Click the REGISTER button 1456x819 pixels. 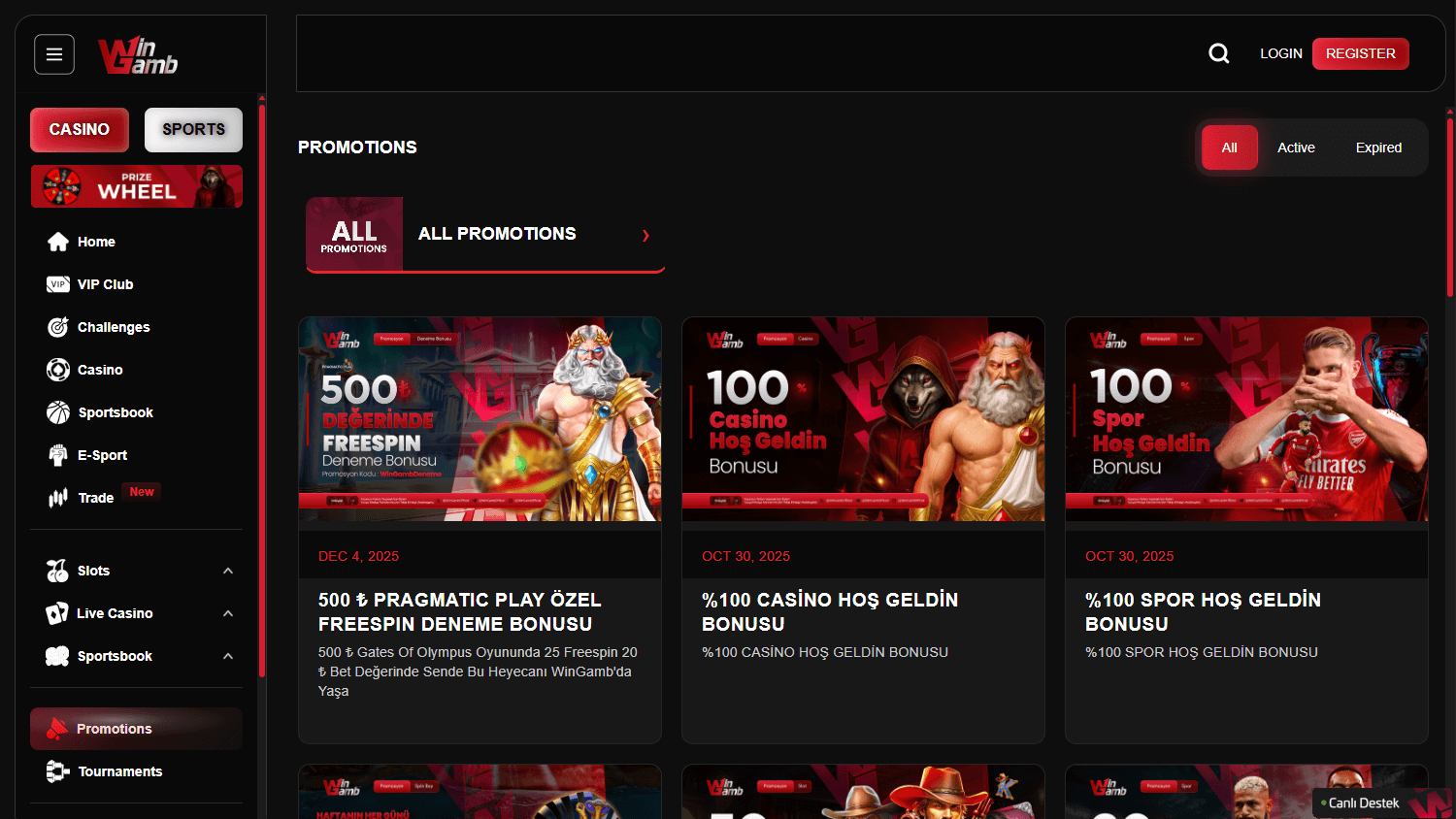click(1360, 53)
